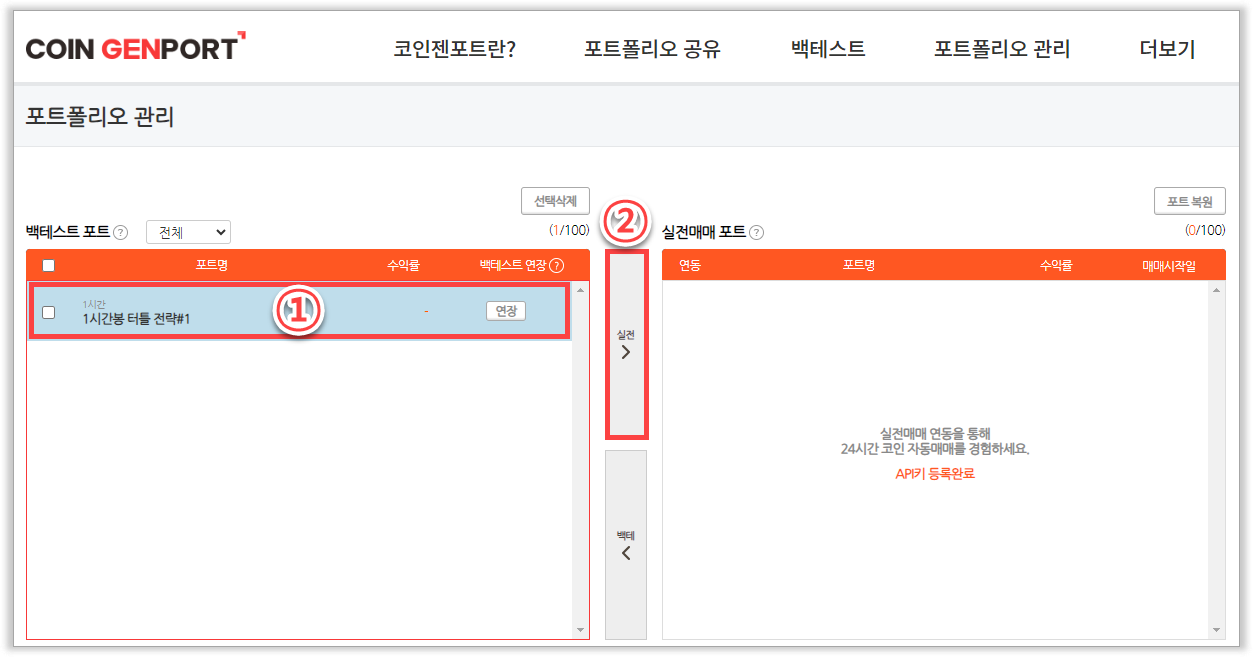
Task: Toggle the select-all checkbox in header
Action: click(x=49, y=266)
